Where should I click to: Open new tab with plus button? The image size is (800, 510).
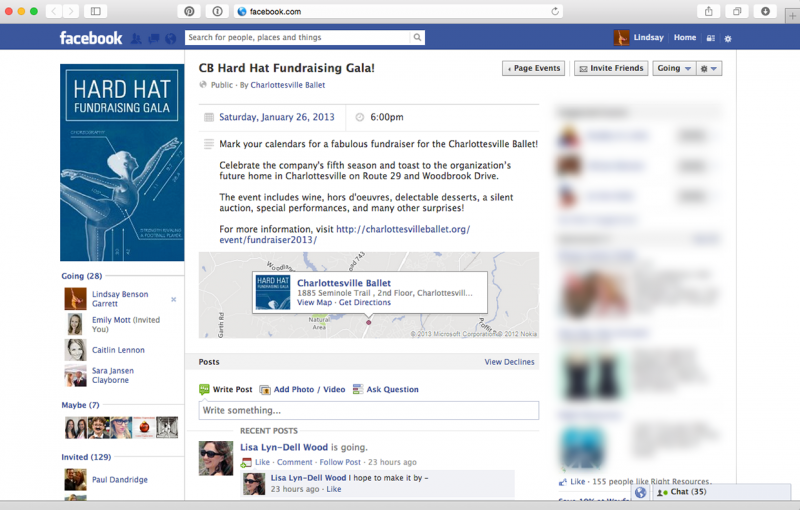[x=792, y=16]
